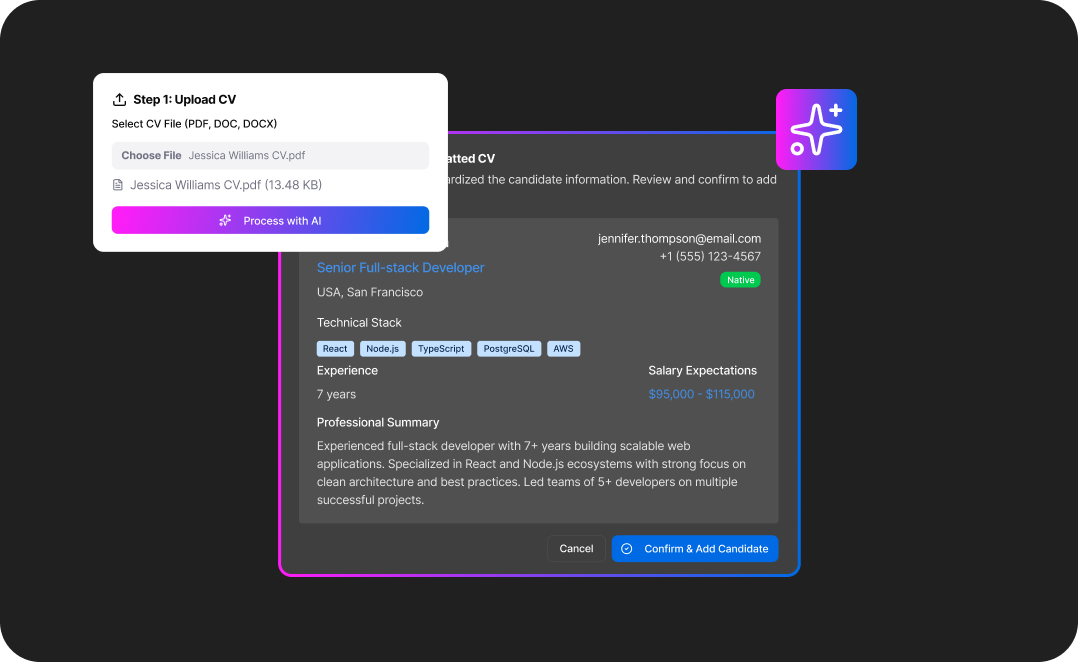Click the $95,000 - $115,000 salary range

[x=701, y=394]
